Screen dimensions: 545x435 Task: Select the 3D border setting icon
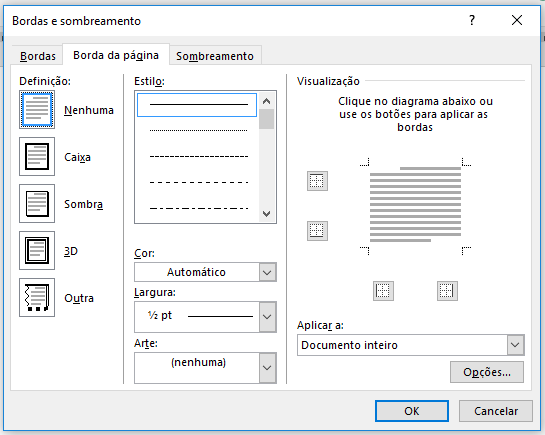[37, 251]
